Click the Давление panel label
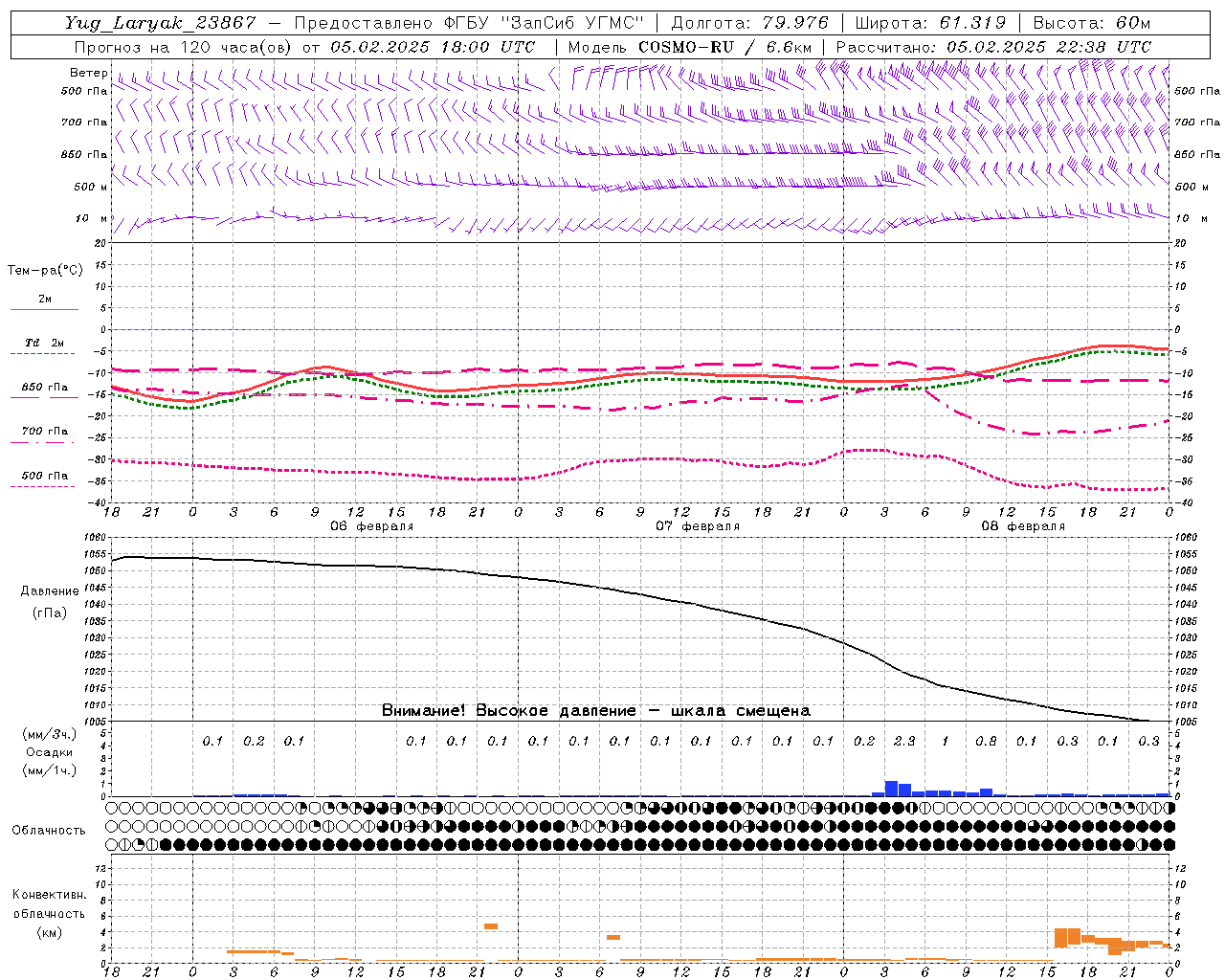The width and height of the screenshot is (1225, 980). click(x=50, y=591)
